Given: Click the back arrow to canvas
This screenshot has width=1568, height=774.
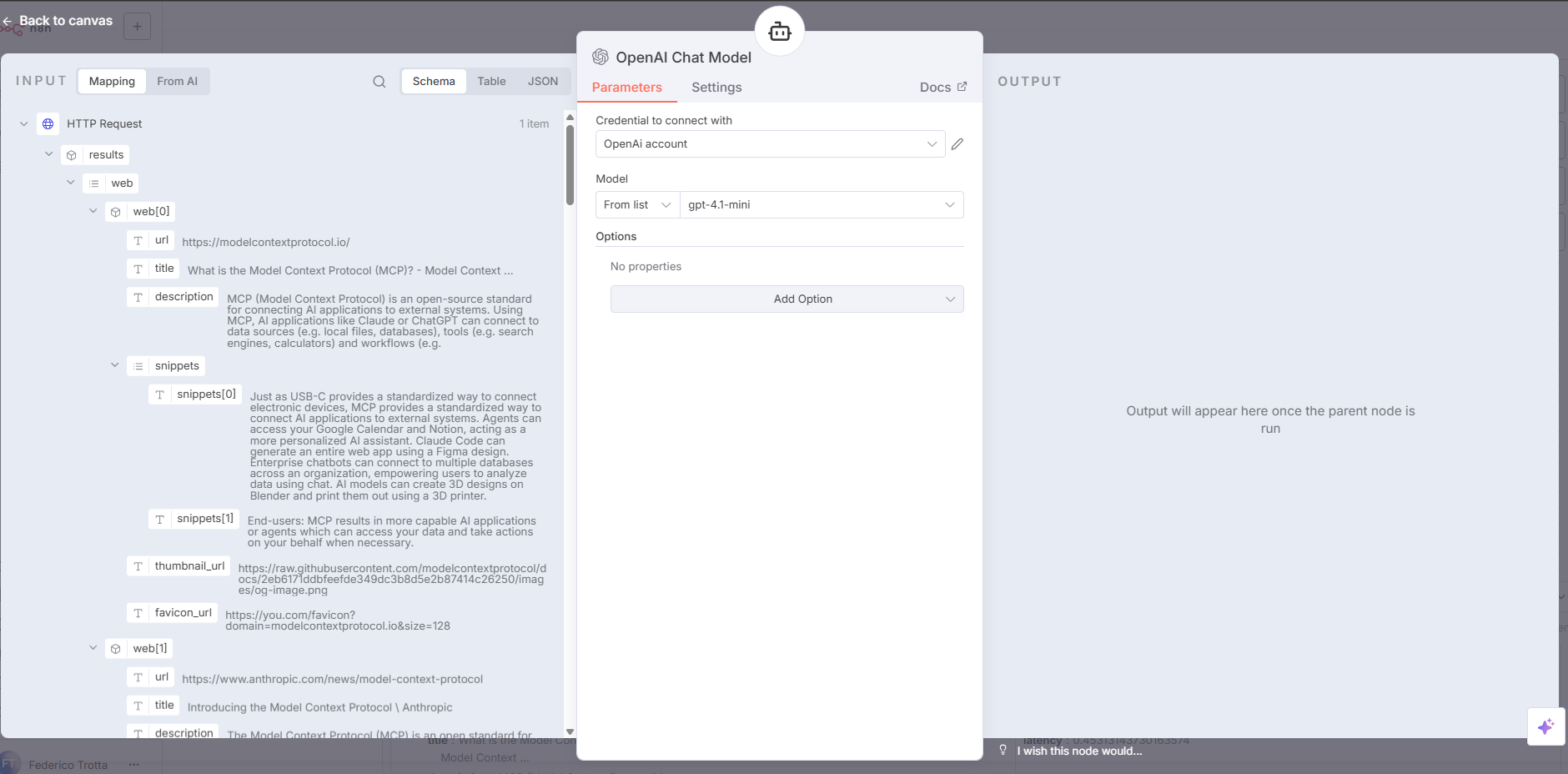Looking at the screenshot, I should point(8,21).
